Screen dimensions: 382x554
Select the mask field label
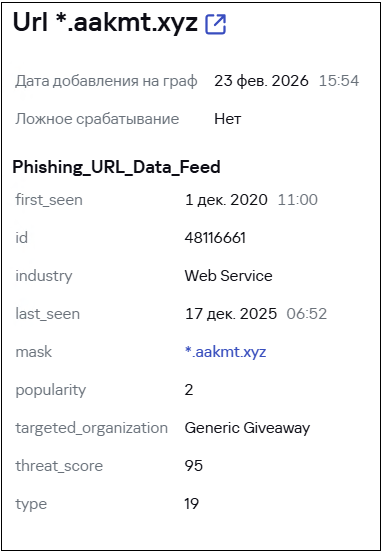coord(34,352)
